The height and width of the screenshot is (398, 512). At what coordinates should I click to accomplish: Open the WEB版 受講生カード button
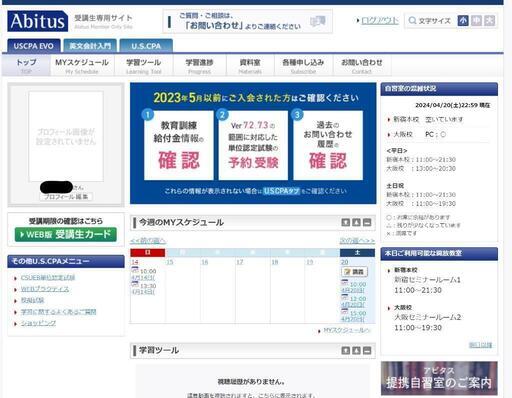66,234
